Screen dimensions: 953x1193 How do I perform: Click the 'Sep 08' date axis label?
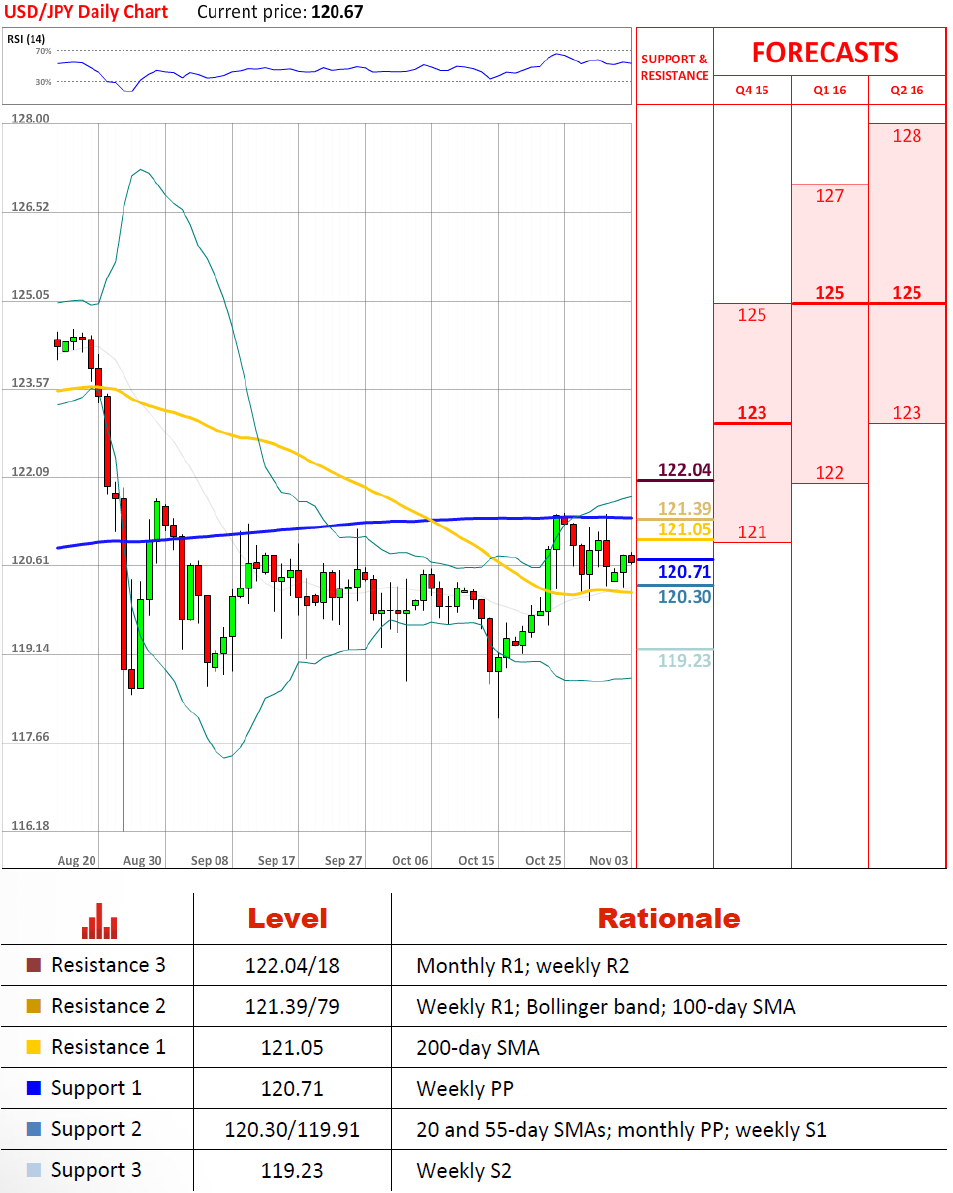pos(209,861)
